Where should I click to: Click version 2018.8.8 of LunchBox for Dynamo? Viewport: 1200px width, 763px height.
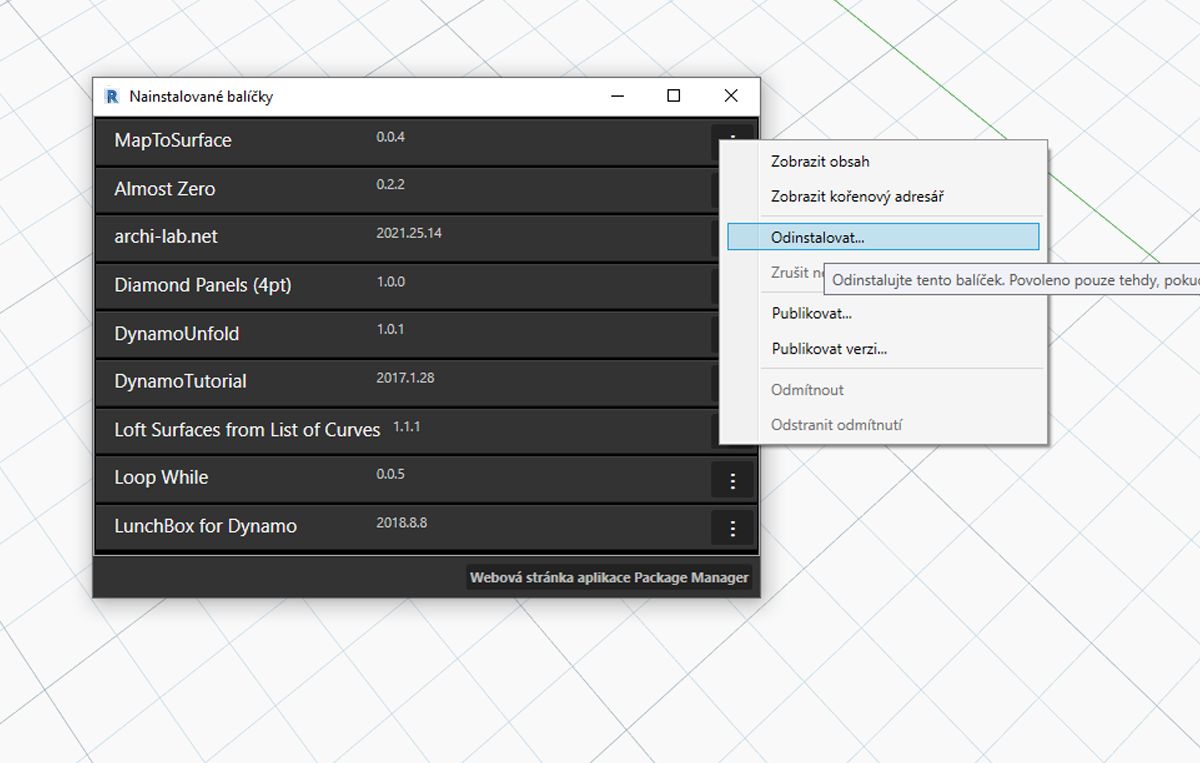(x=402, y=522)
